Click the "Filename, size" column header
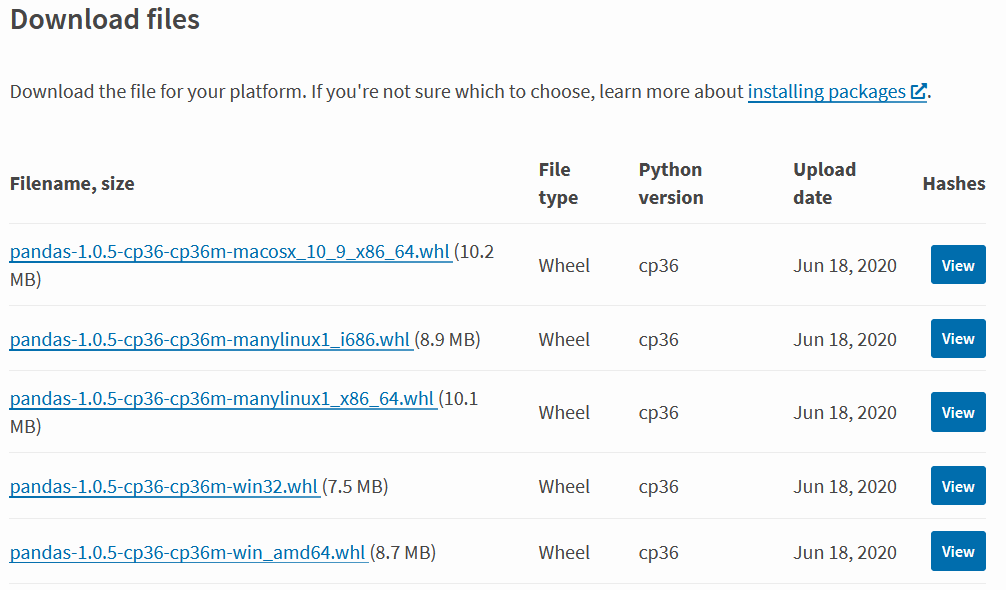This screenshot has height=590, width=1006. [72, 184]
